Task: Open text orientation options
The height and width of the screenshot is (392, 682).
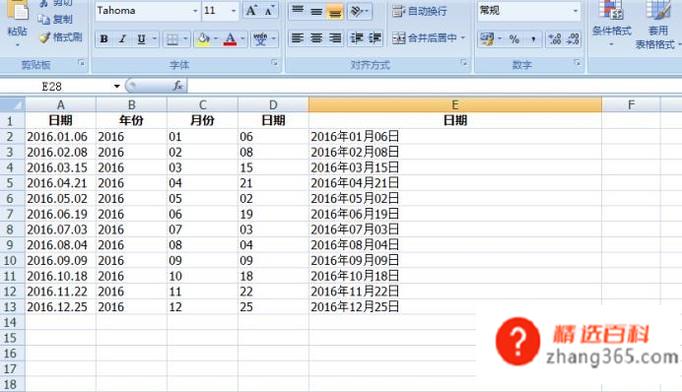Action: click(359, 11)
